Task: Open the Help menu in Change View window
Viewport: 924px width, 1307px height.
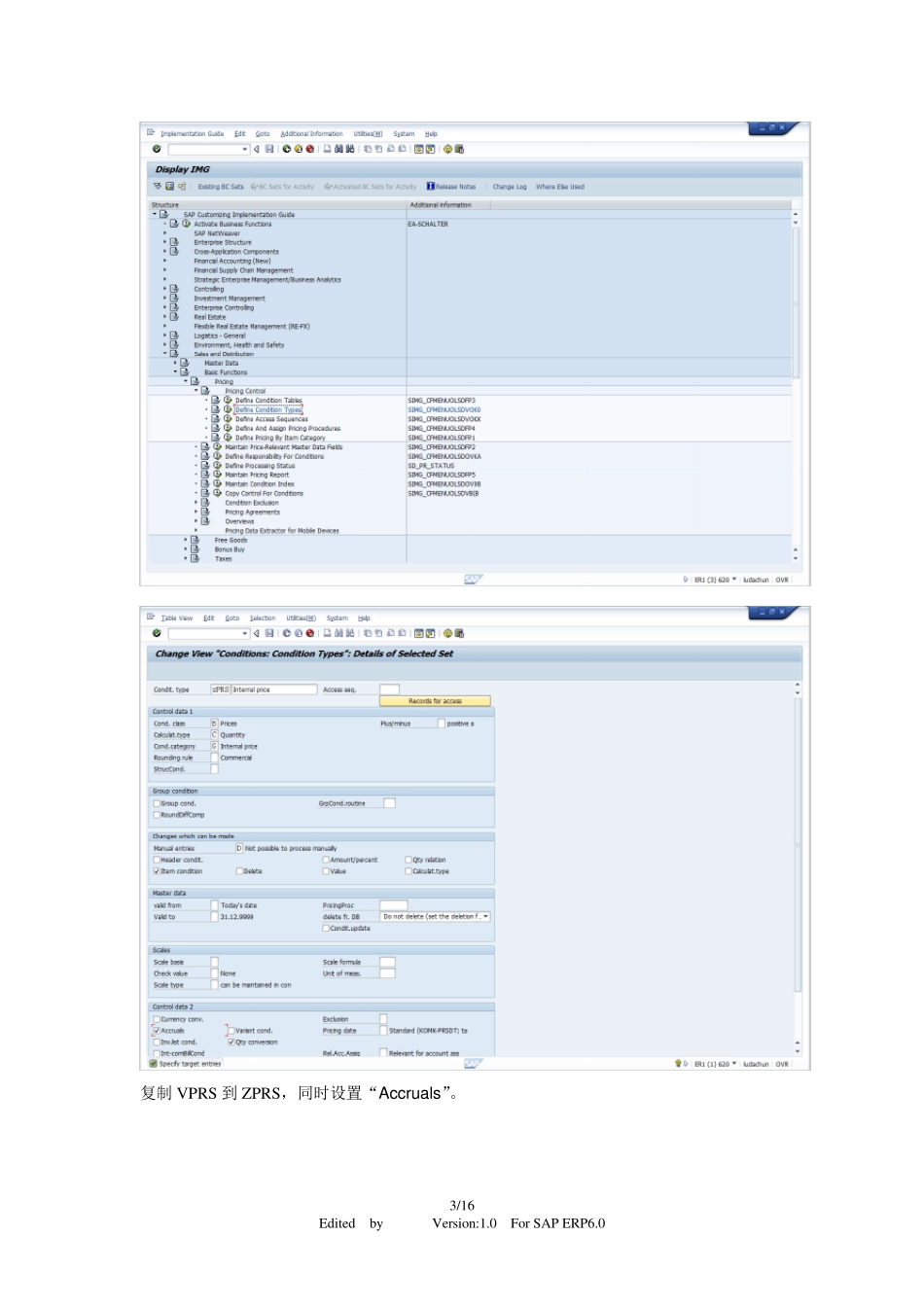Action: [364, 618]
